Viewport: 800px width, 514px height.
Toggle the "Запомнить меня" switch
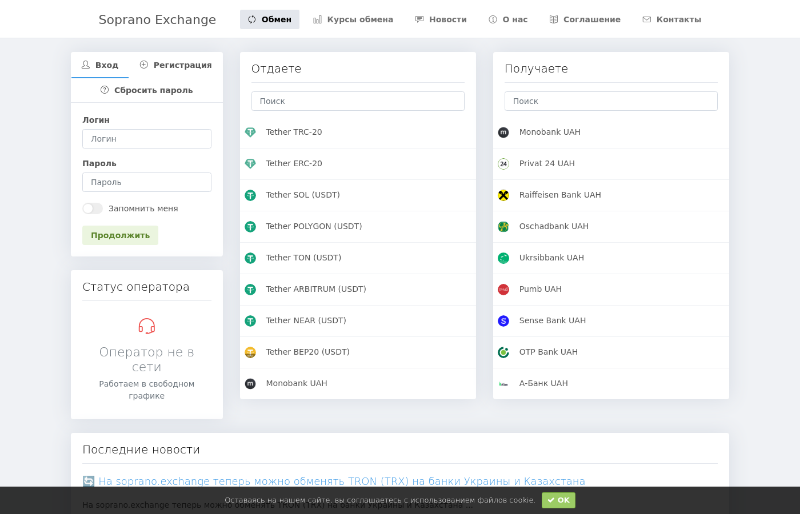point(92,208)
